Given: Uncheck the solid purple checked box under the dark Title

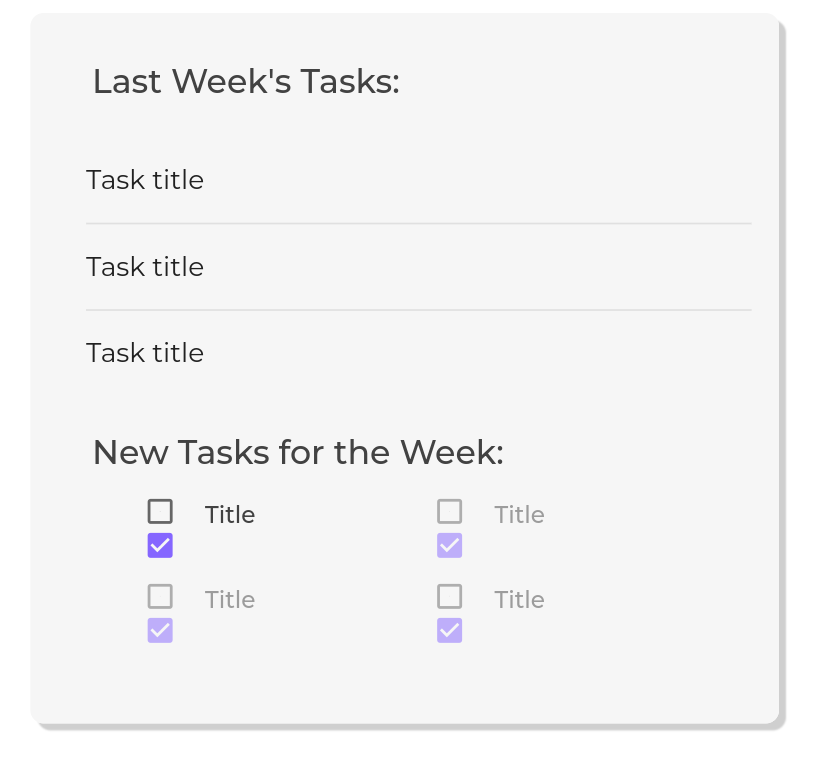Looking at the screenshot, I should point(160,546).
